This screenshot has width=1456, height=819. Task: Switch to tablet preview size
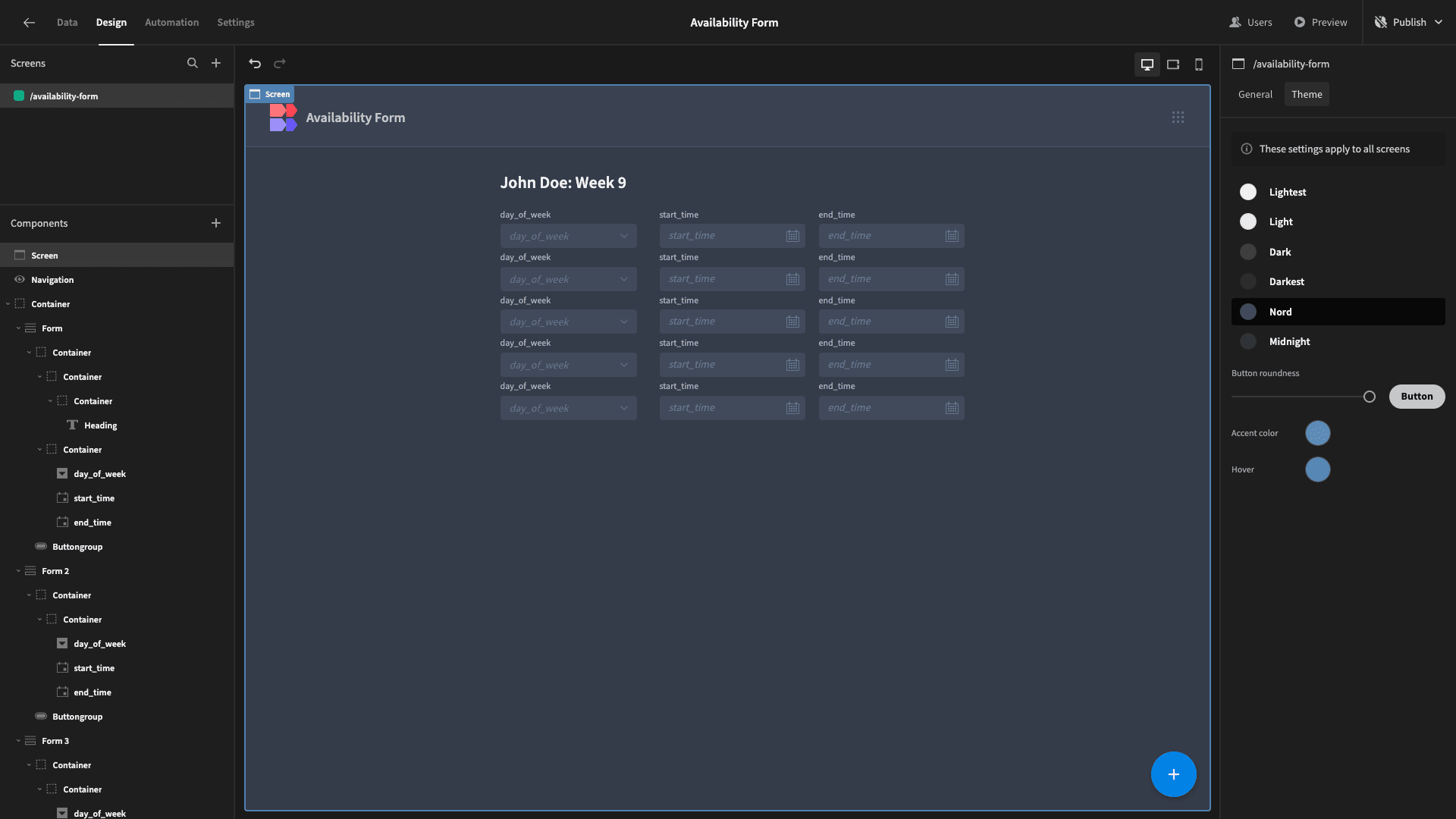[1173, 64]
